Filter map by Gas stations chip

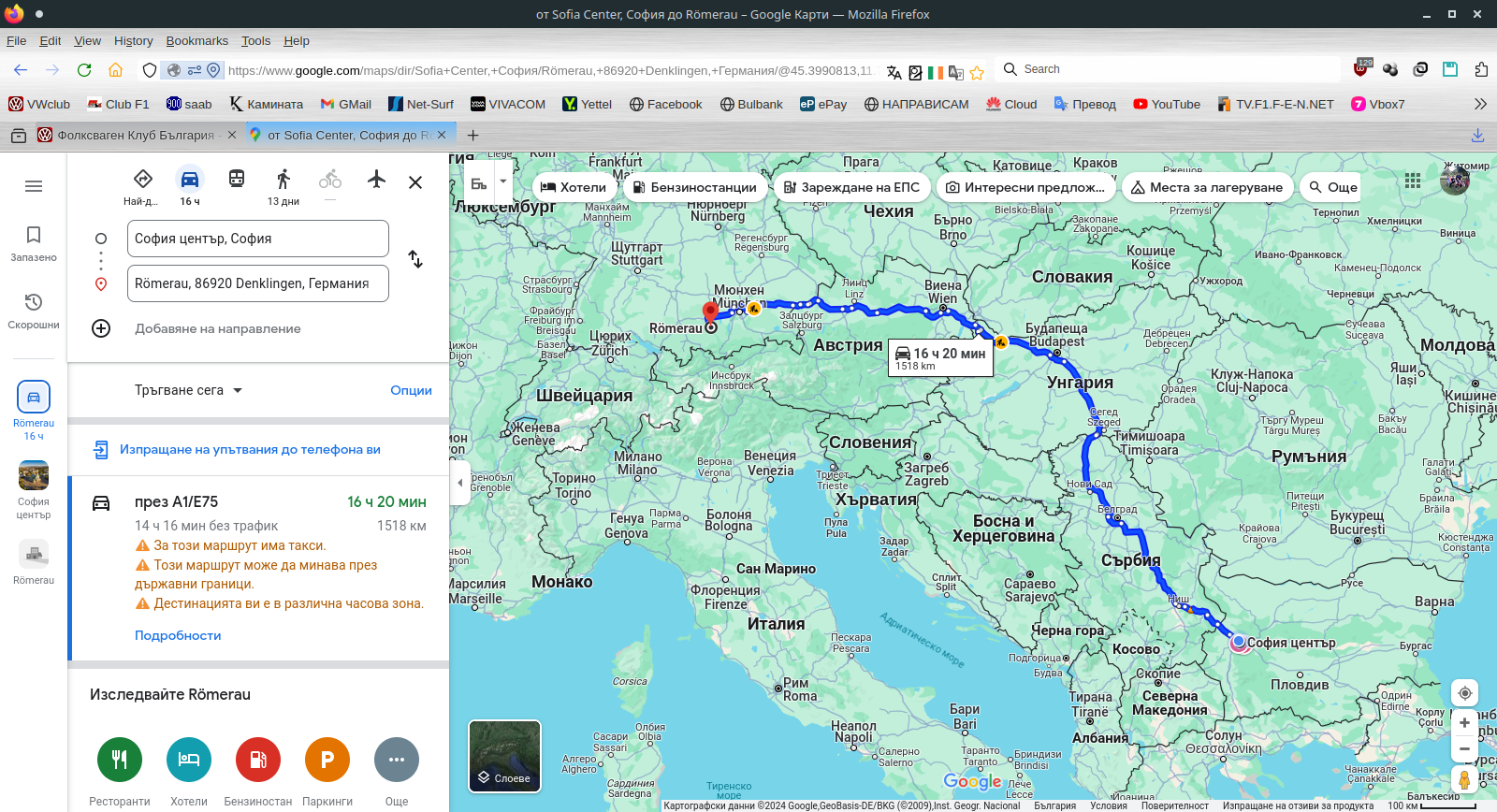(695, 187)
